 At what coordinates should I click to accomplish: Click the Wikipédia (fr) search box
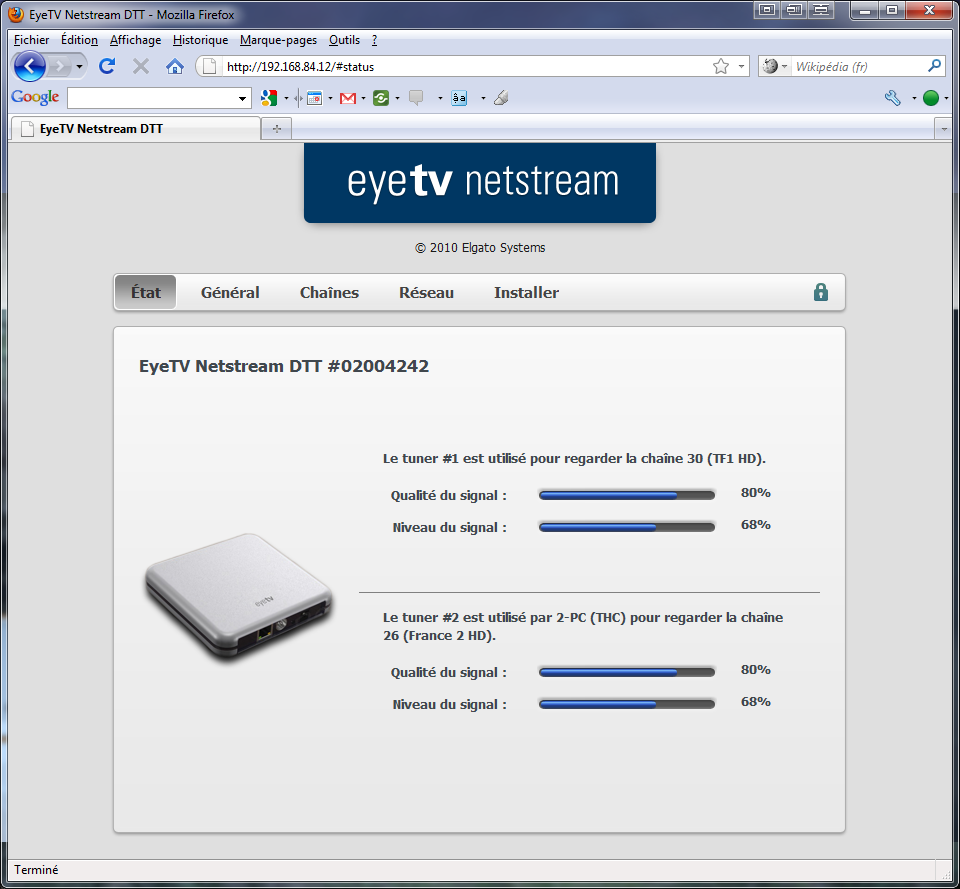coord(858,66)
